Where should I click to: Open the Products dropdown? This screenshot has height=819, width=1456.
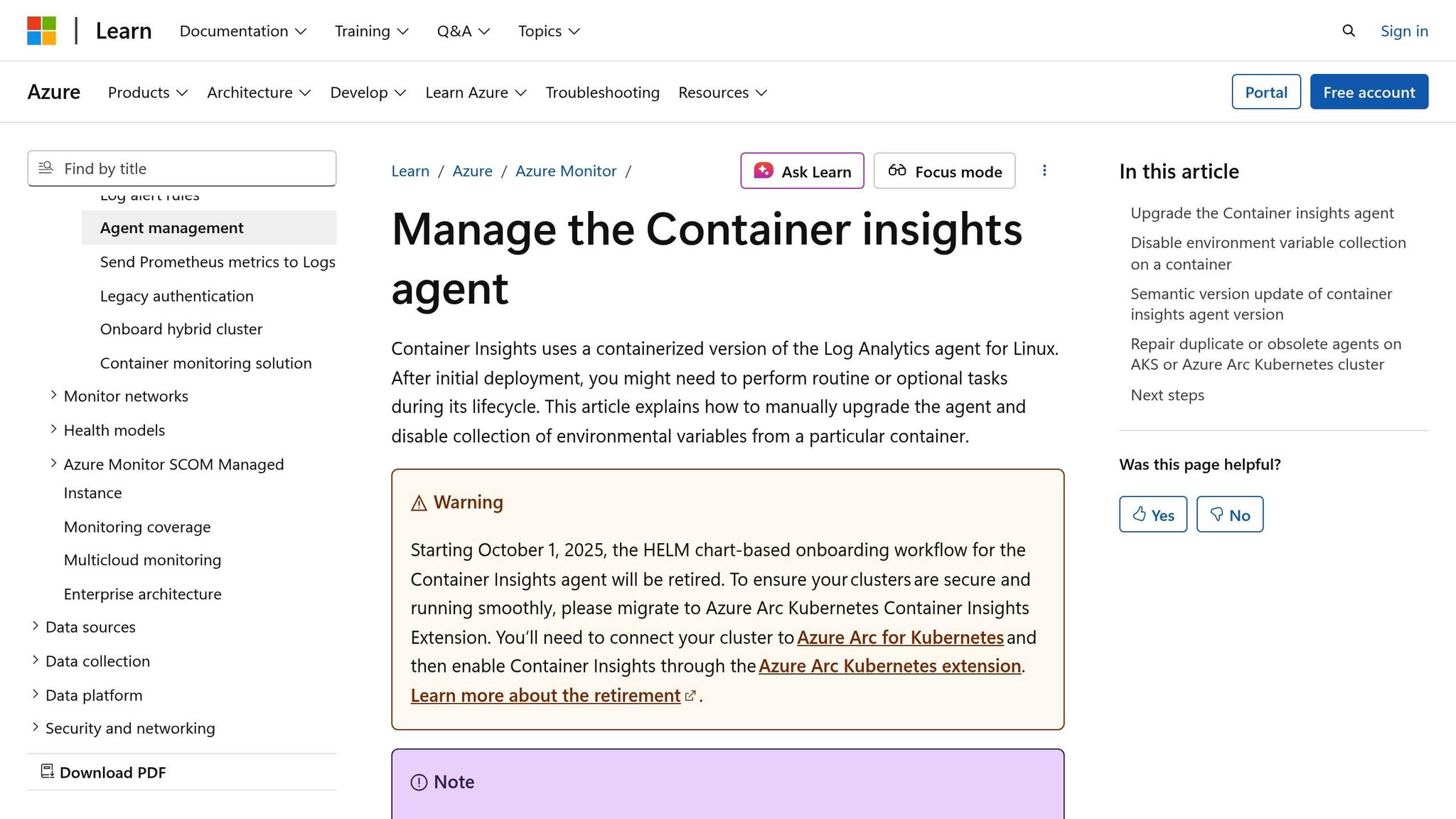[146, 92]
